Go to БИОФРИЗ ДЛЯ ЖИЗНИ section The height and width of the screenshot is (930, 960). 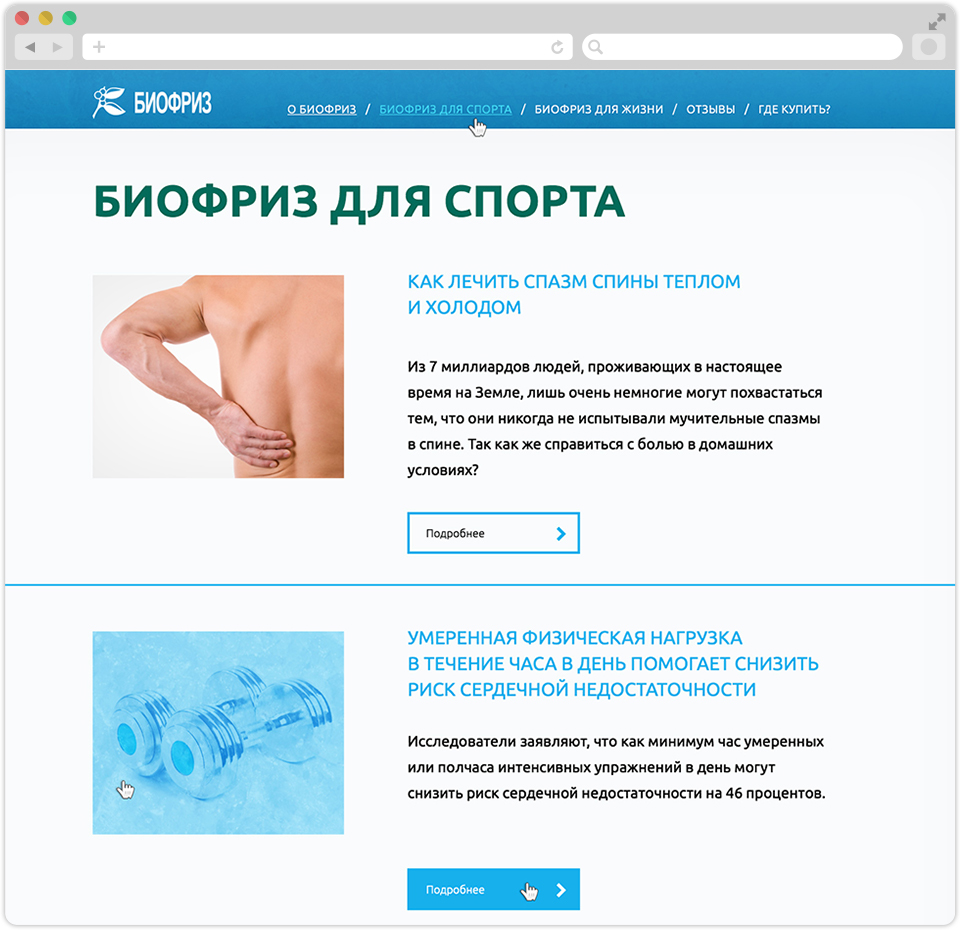click(599, 109)
